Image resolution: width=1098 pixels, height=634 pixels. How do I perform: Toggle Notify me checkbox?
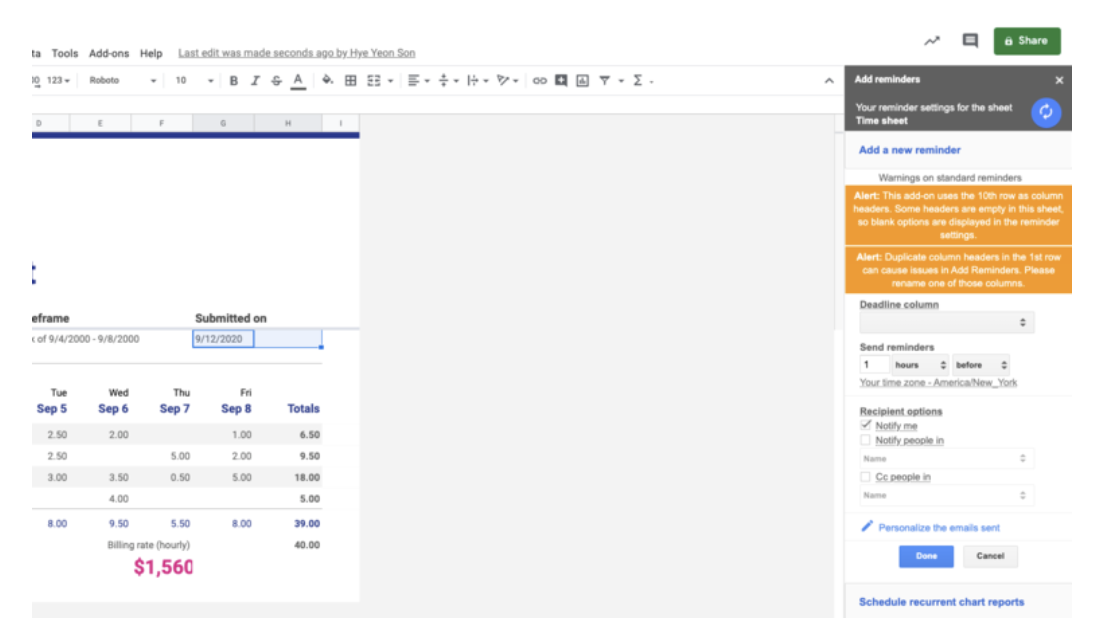(866, 425)
